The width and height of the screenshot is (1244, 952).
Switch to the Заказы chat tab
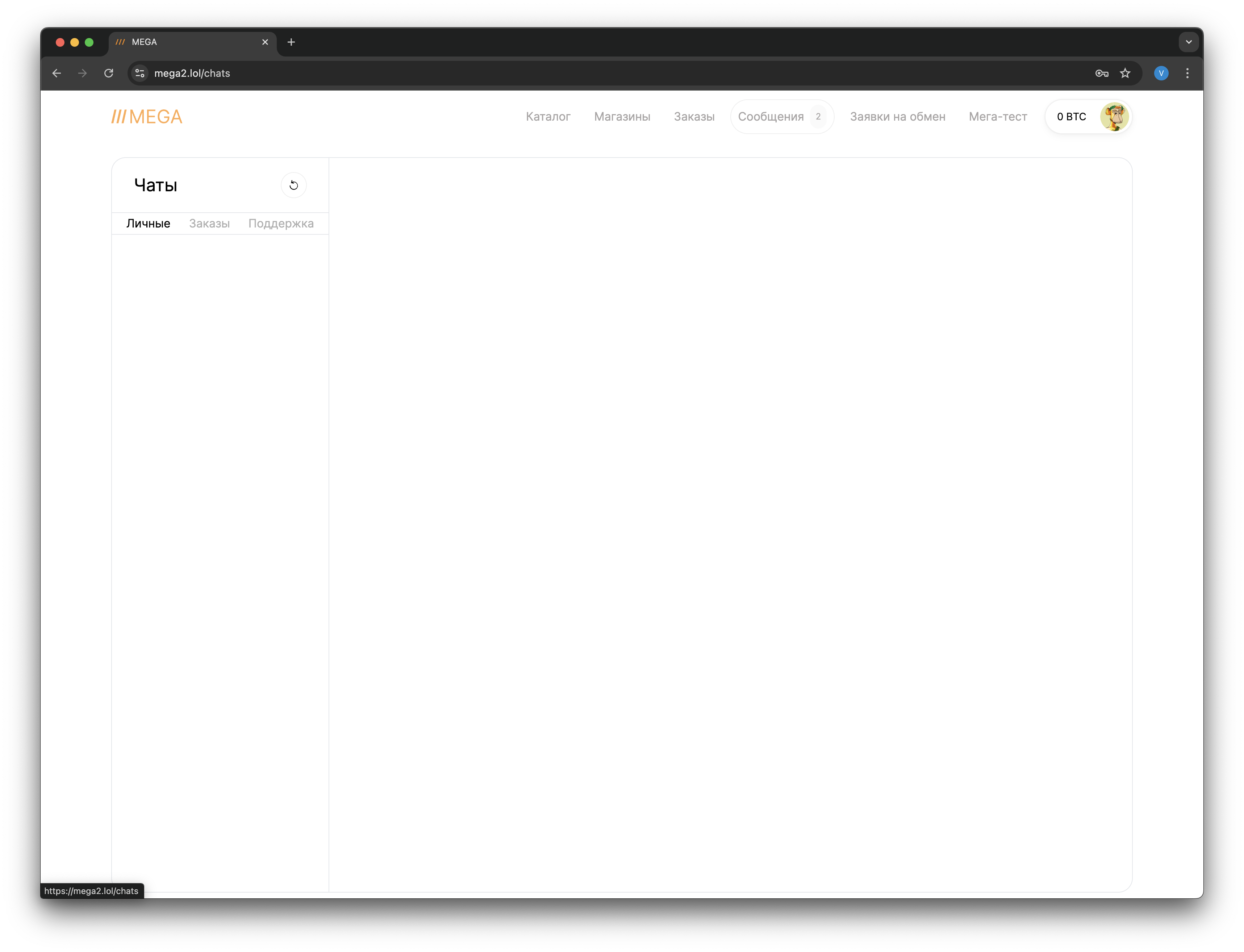(x=209, y=223)
